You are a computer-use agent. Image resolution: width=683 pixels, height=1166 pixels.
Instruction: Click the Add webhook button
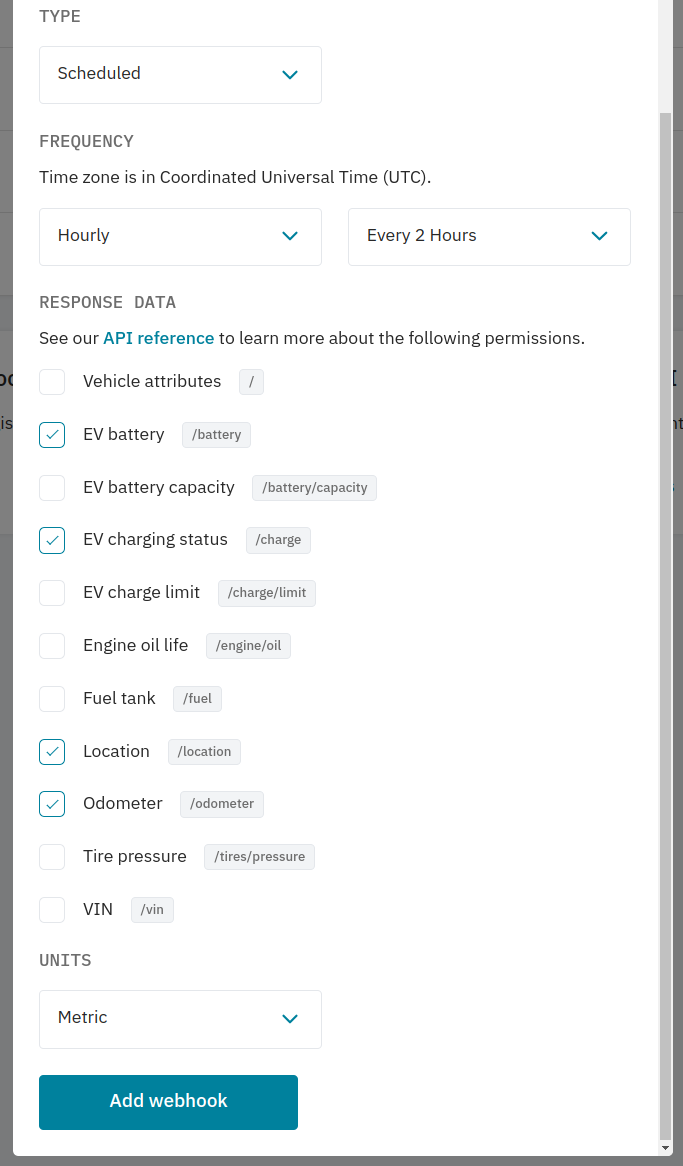168,1102
